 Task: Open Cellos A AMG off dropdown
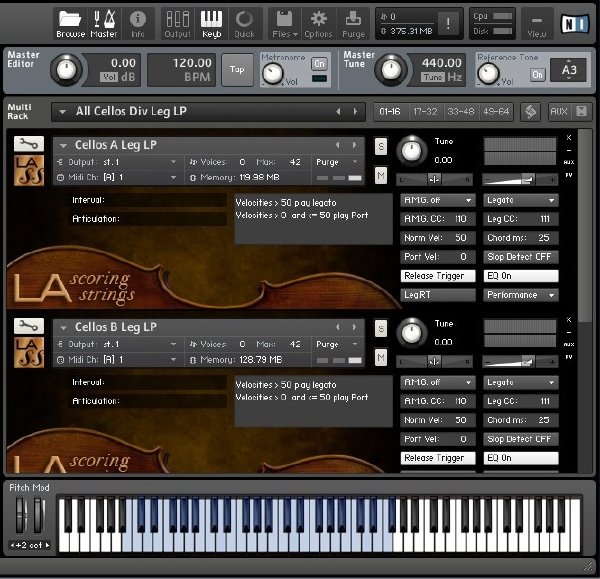[x=438, y=200]
